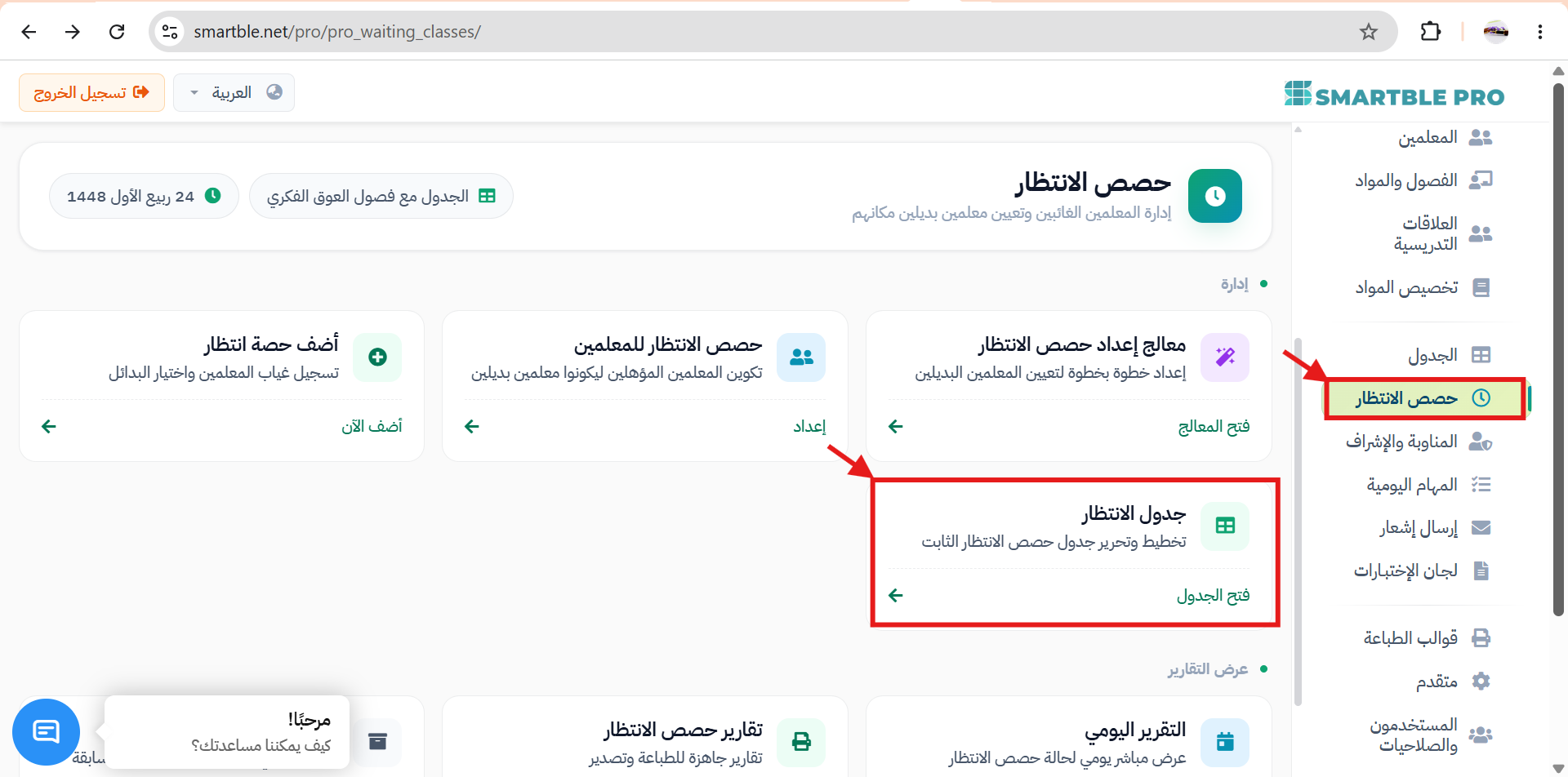The image size is (1568, 777).
Task: Click the green clock icon beside حصص الانتظار title
Action: [x=1215, y=196]
